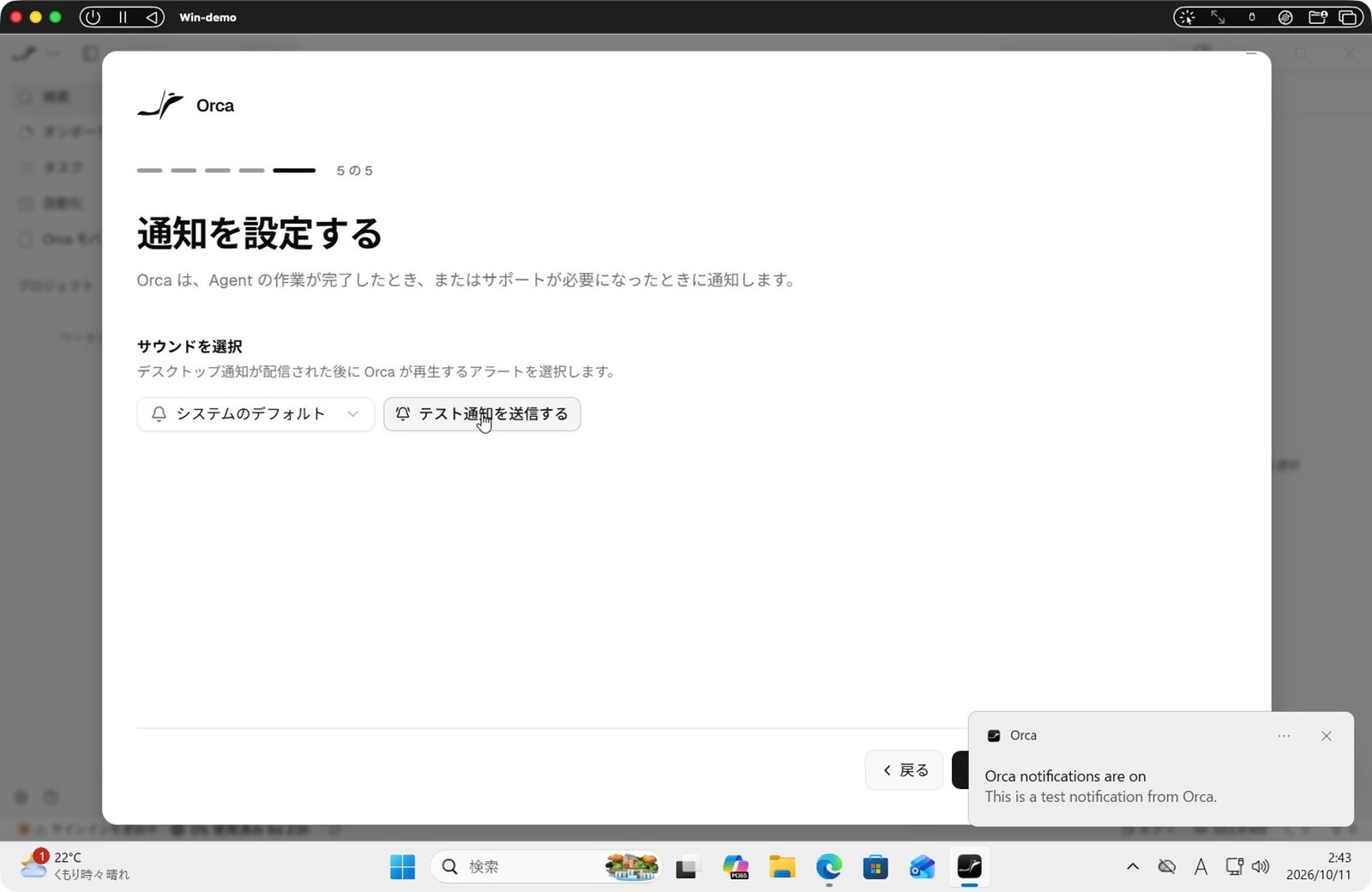Click the taskbar 検索 search box
This screenshot has height=892, width=1372.
pos(545,867)
